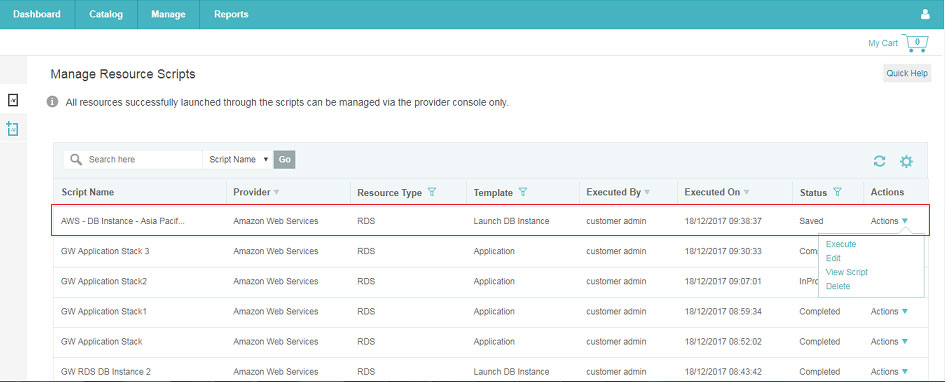
Task: Click Completed status for GW Application Stack1
Action: click(820, 312)
